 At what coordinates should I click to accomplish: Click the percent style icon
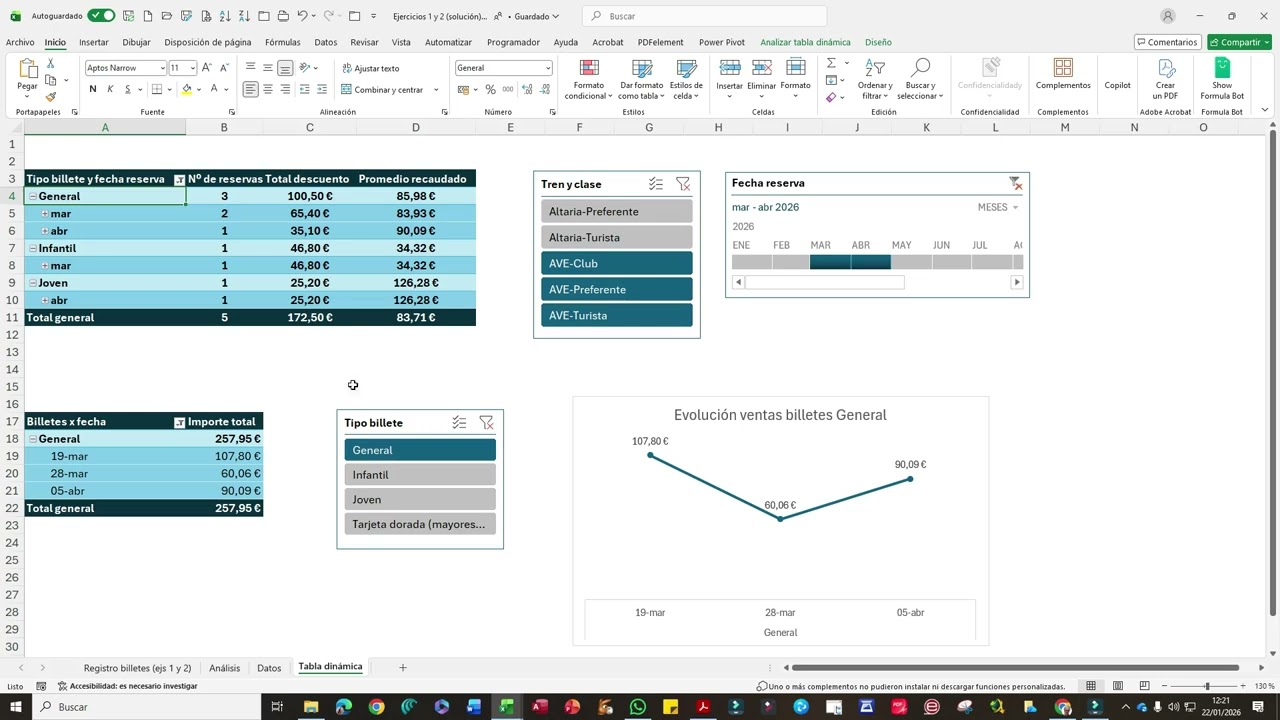click(490, 89)
